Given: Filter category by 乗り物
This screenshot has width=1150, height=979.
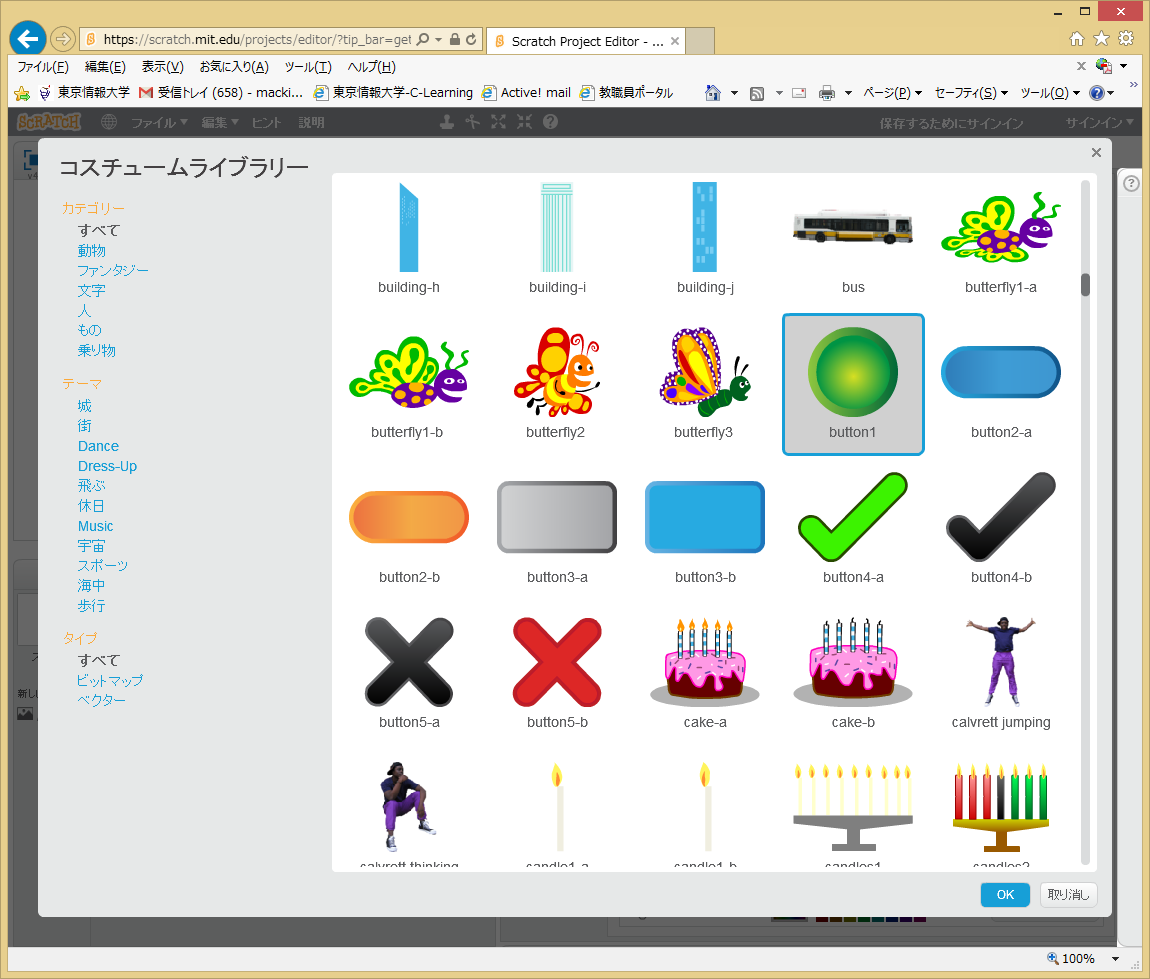Looking at the screenshot, I should point(97,351).
